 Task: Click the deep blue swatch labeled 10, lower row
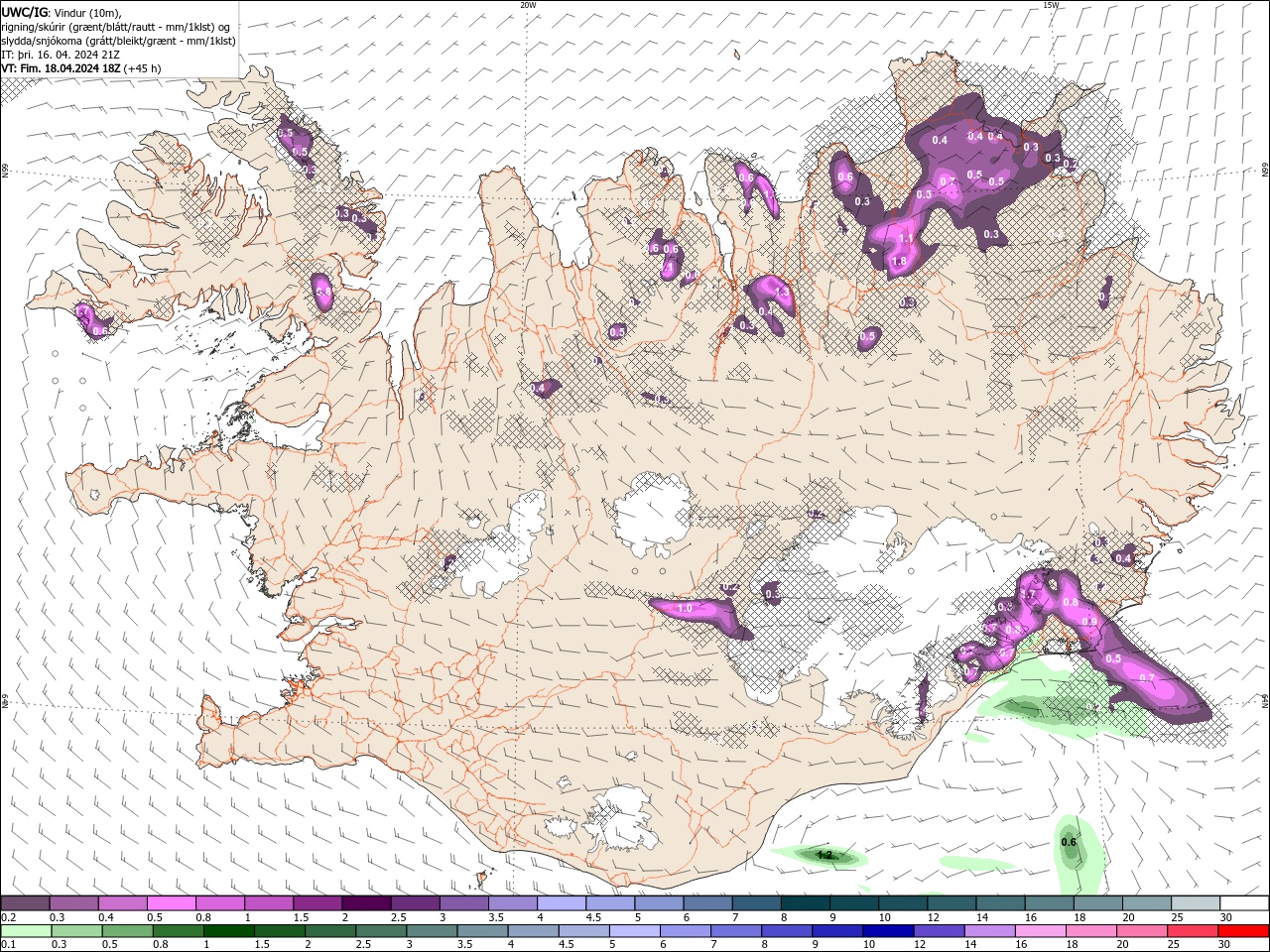888,931
